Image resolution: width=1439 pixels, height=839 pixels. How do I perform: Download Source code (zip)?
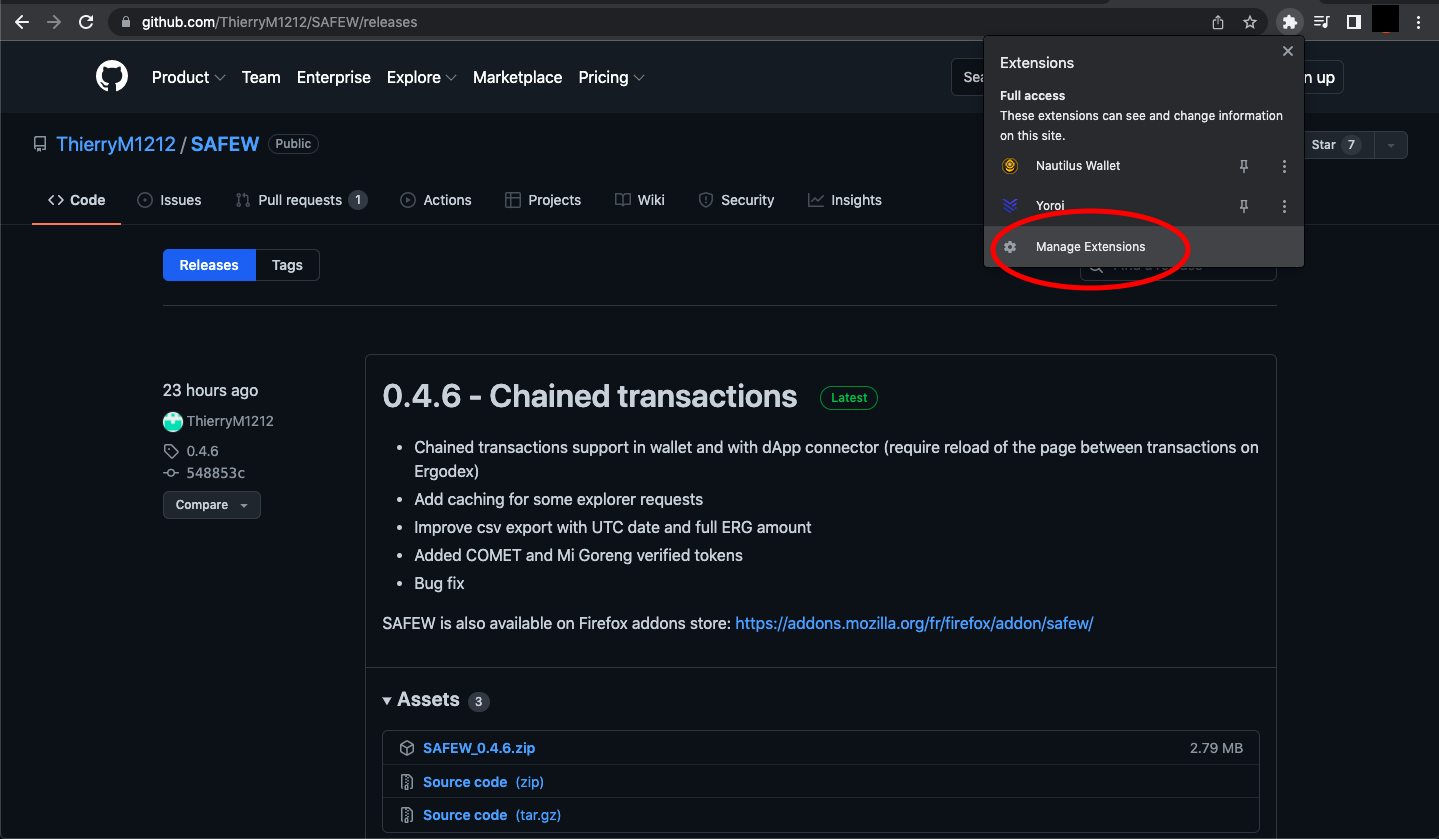click(483, 782)
